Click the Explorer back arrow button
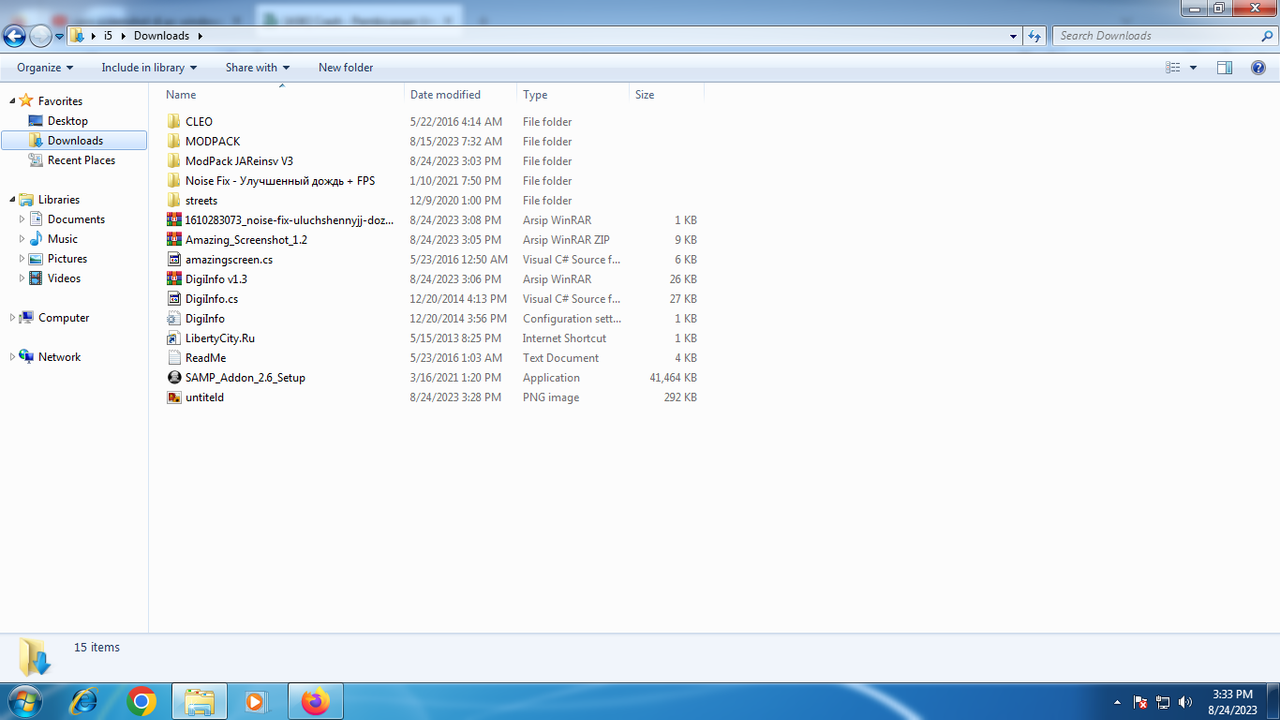The image size is (1280, 720). click(14, 37)
